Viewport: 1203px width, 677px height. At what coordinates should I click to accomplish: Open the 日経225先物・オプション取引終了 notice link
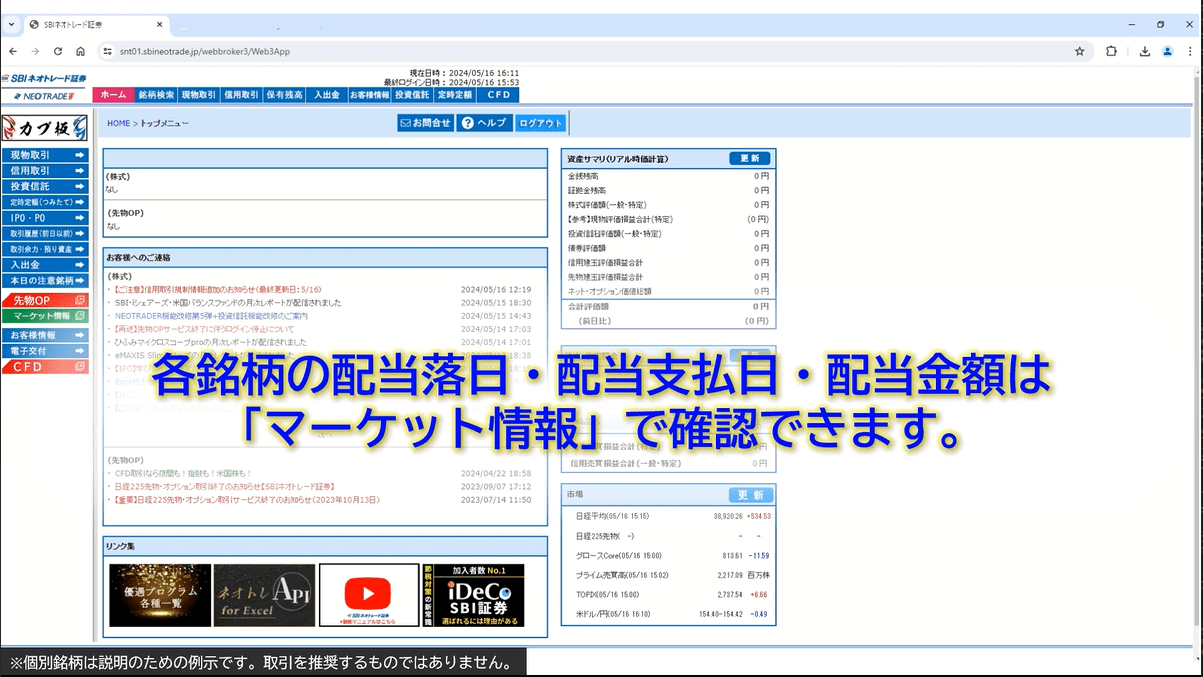click(223, 486)
